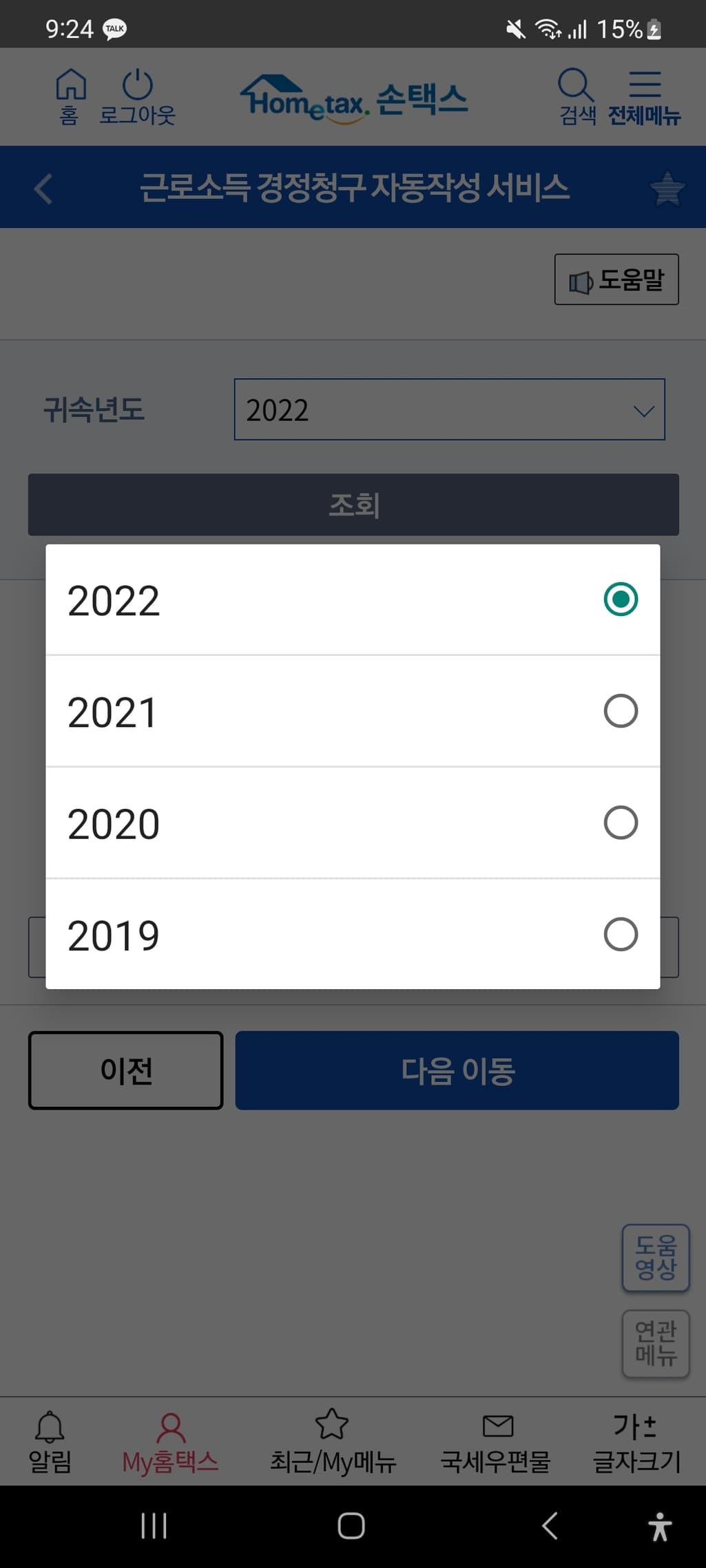Select the 2022 radio option

point(620,599)
